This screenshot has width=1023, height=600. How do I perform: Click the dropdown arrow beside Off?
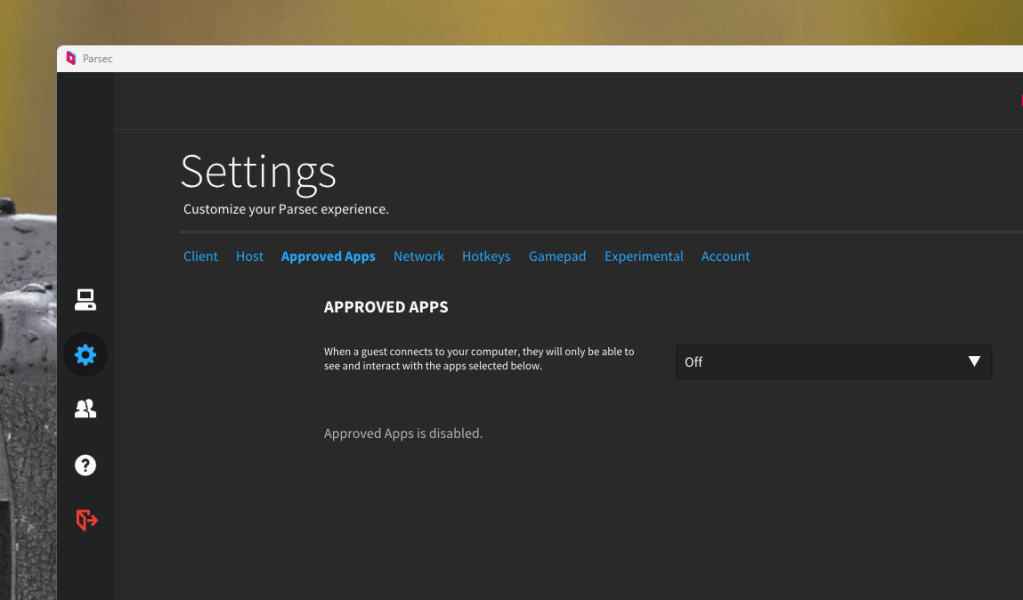[974, 361]
